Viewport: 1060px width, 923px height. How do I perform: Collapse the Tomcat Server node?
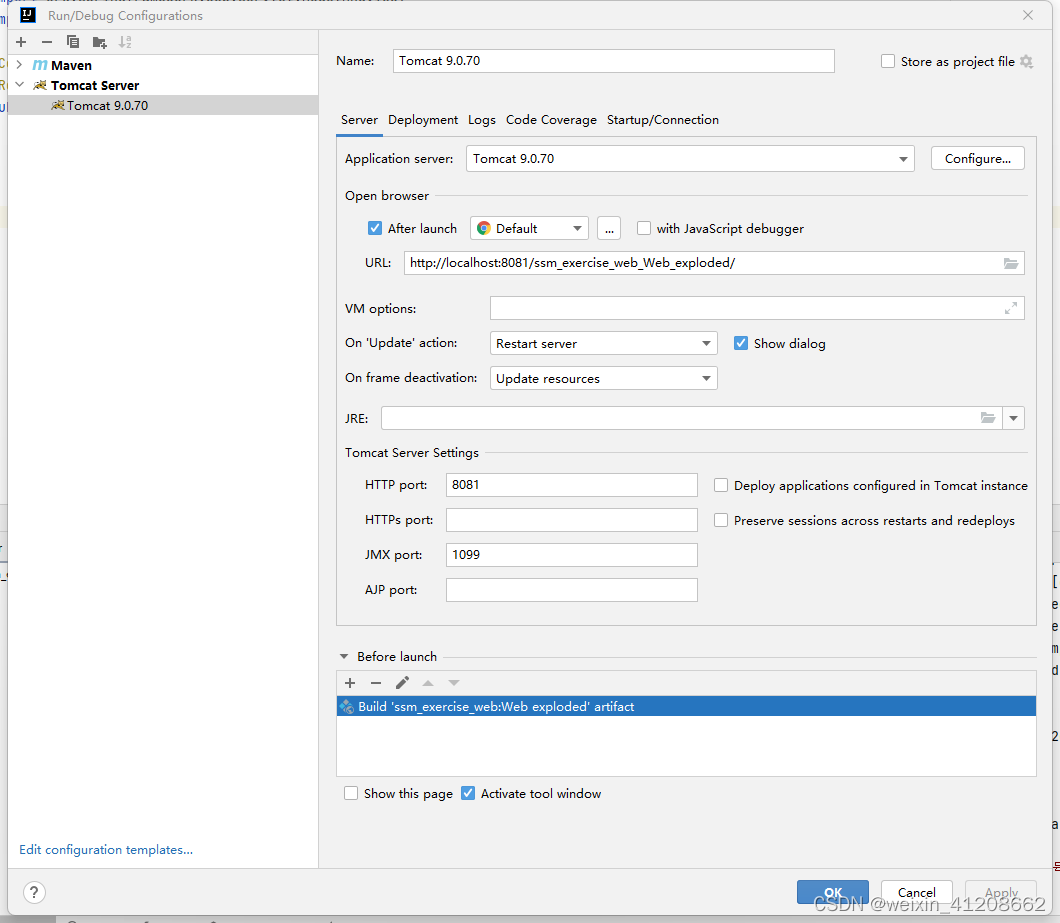coord(19,85)
